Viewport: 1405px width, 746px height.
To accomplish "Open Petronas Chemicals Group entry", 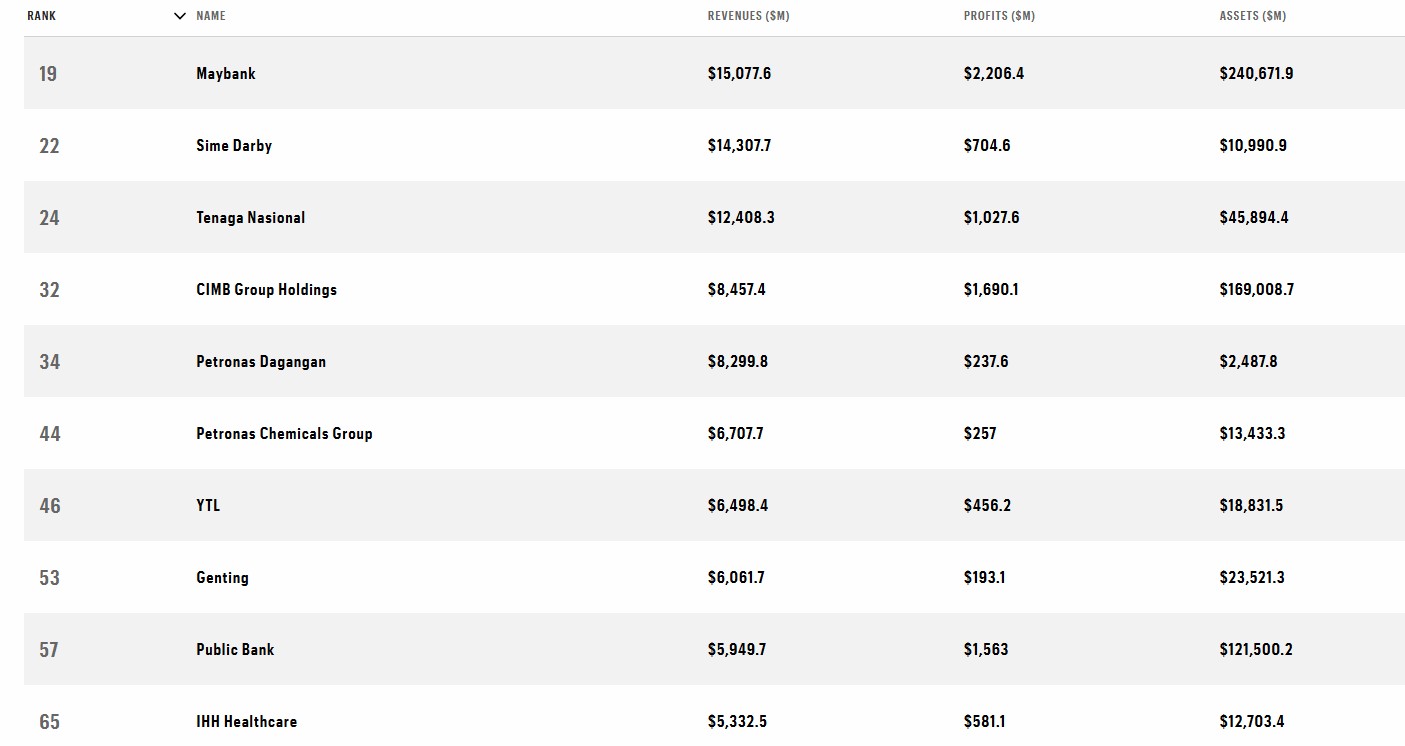I will point(284,434).
